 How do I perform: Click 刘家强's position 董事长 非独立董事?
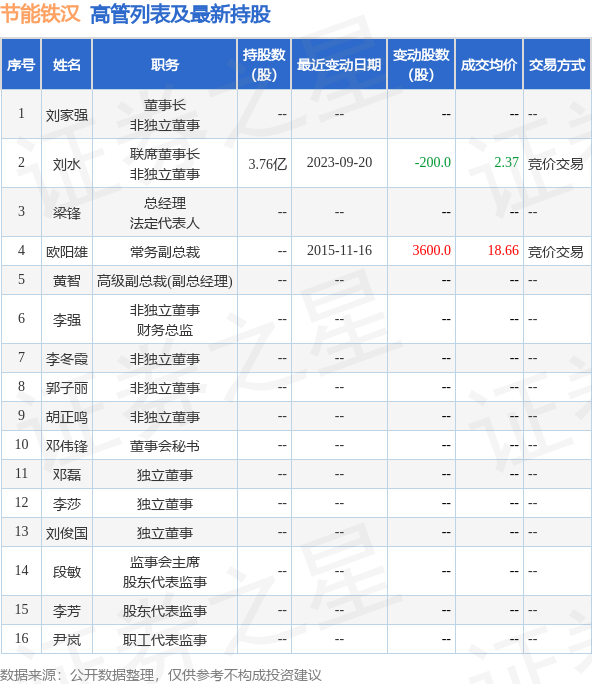click(x=164, y=115)
